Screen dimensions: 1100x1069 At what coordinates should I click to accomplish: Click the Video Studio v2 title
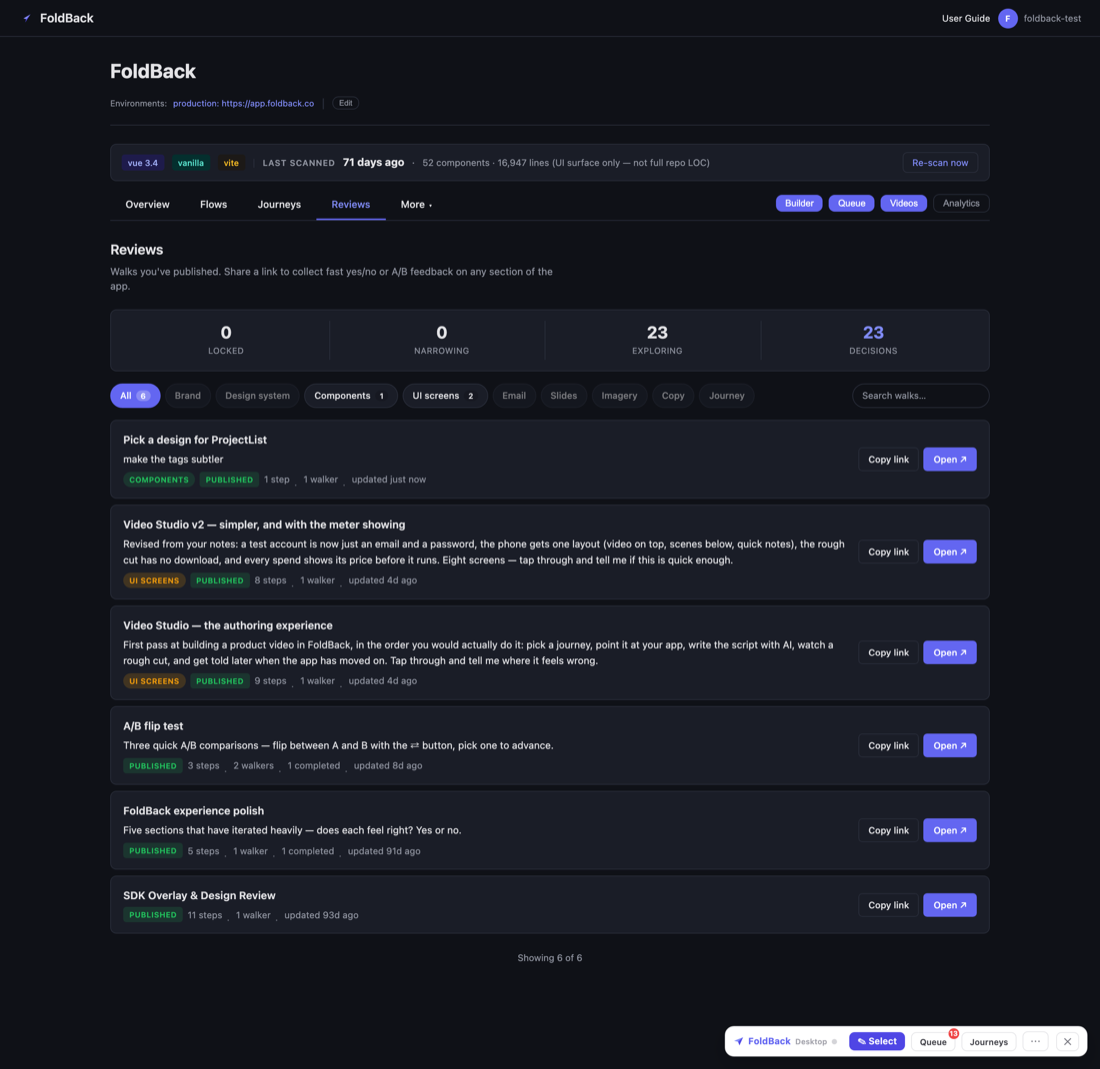[264, 525]
